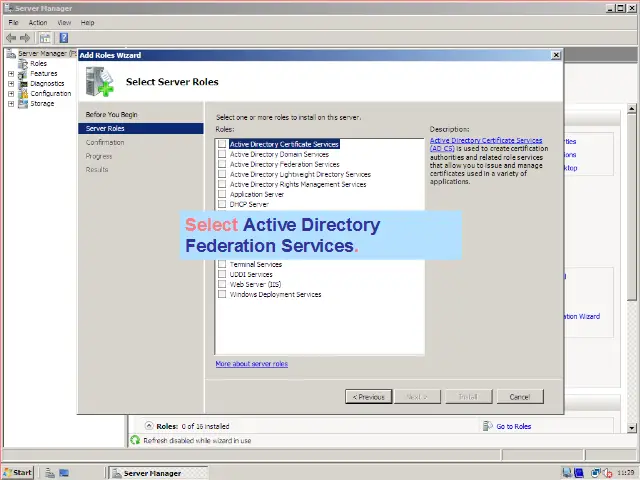Image resolution: width=640 pixels, height=480 pixels.
Task: Click the Server Manager taskbar button
Action: click(158, 473)
